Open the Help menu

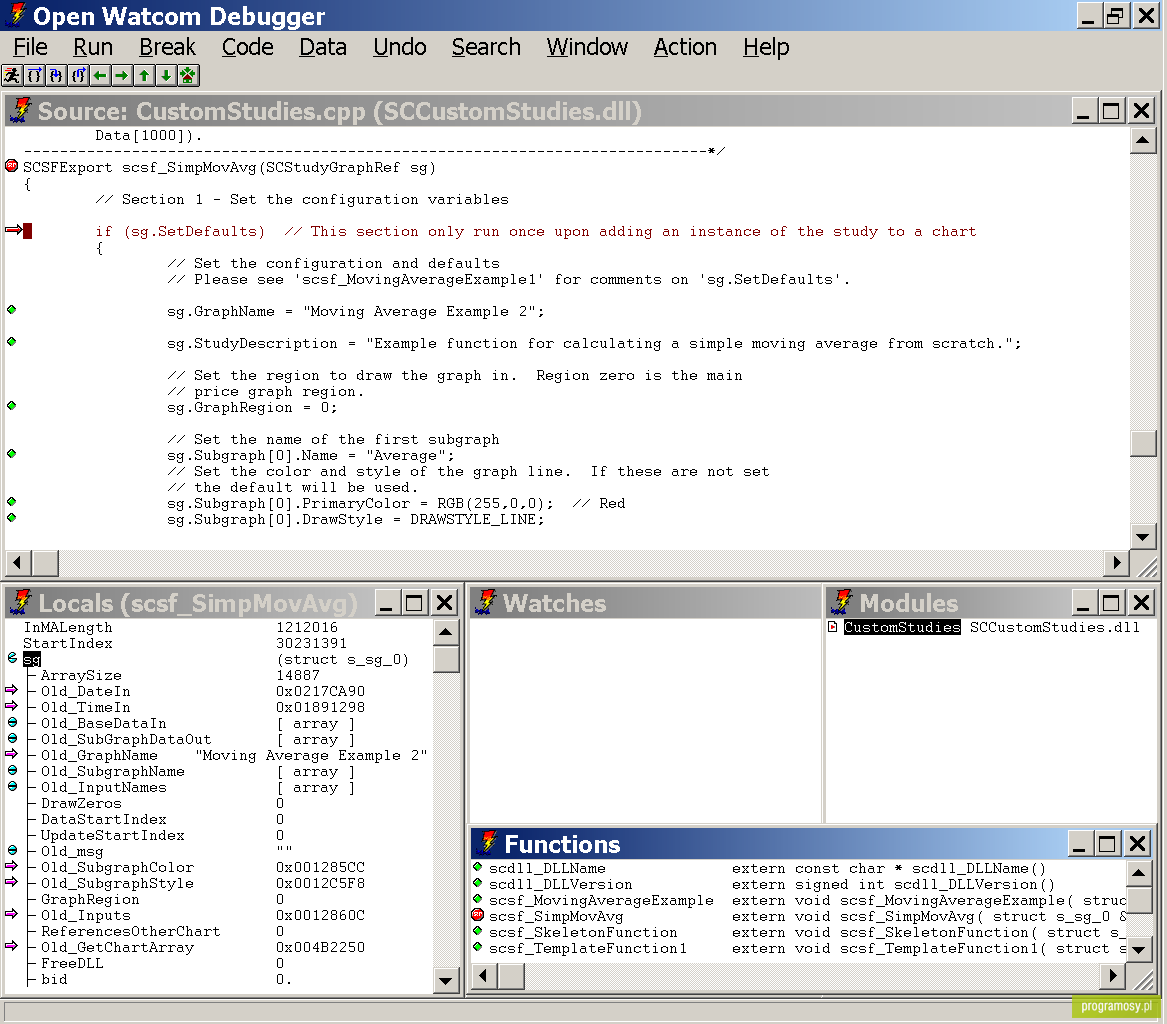[x=766, y=47]
